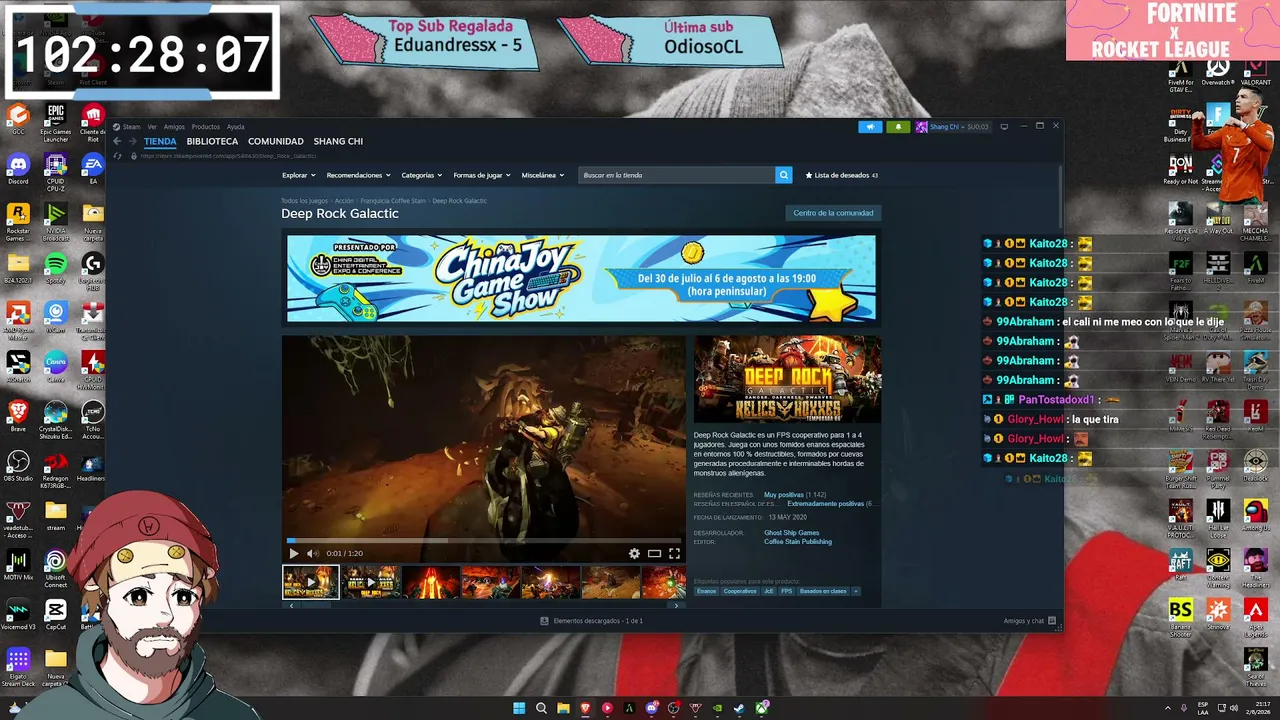This screenshot has width=1280, height=720.
Task: Open 'Amigos y chat' panel
Action: coord(1030,621)
